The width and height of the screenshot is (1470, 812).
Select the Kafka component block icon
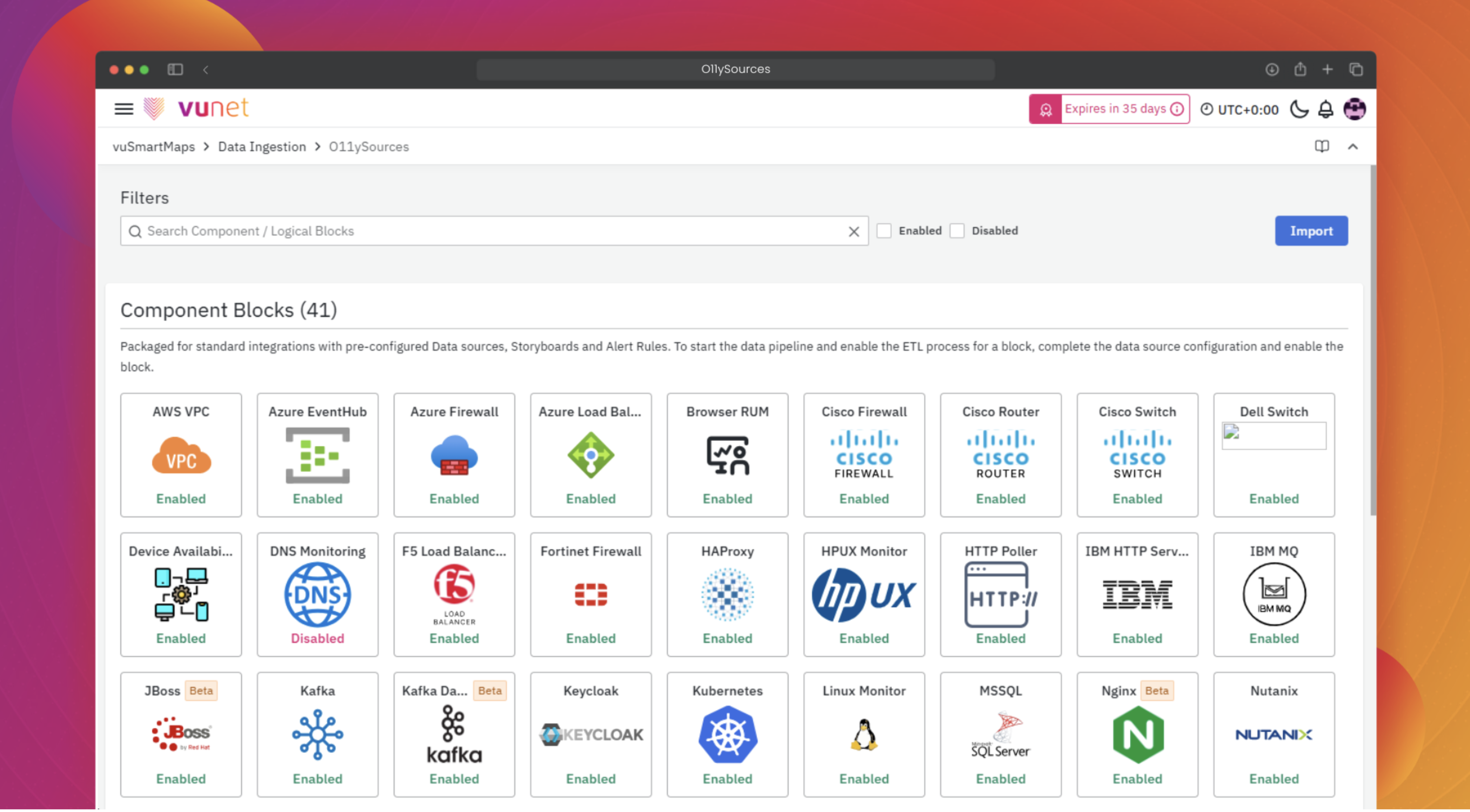[317, 734]
